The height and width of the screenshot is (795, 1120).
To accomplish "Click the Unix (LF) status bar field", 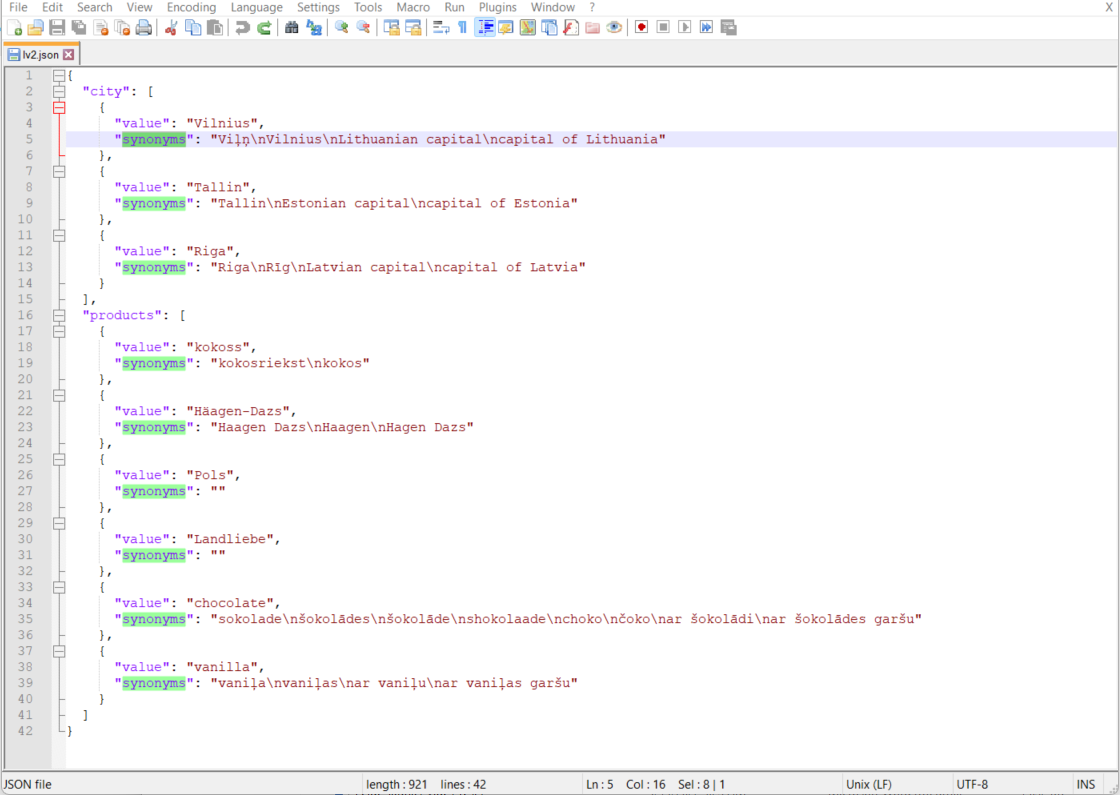I will click(868, 784).
